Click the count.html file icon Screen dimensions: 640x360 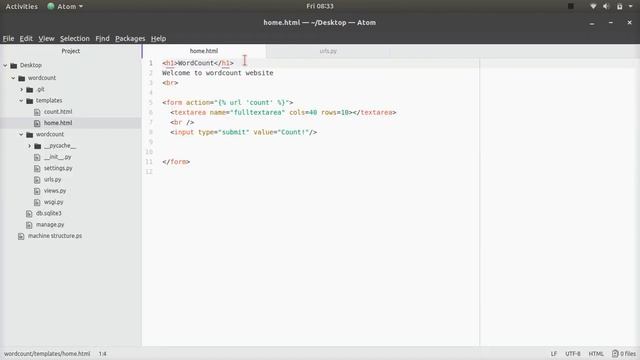pos(37,112)
